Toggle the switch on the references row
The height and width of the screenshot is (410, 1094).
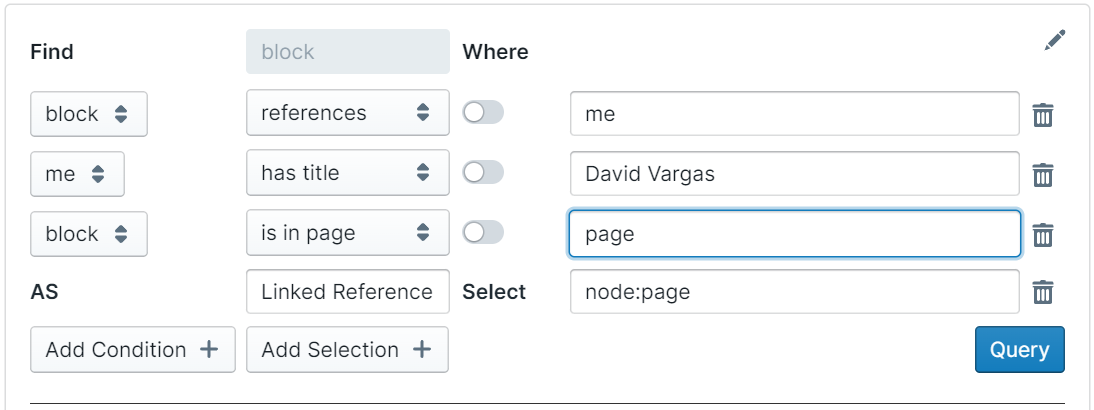click(x=483, y=113)
